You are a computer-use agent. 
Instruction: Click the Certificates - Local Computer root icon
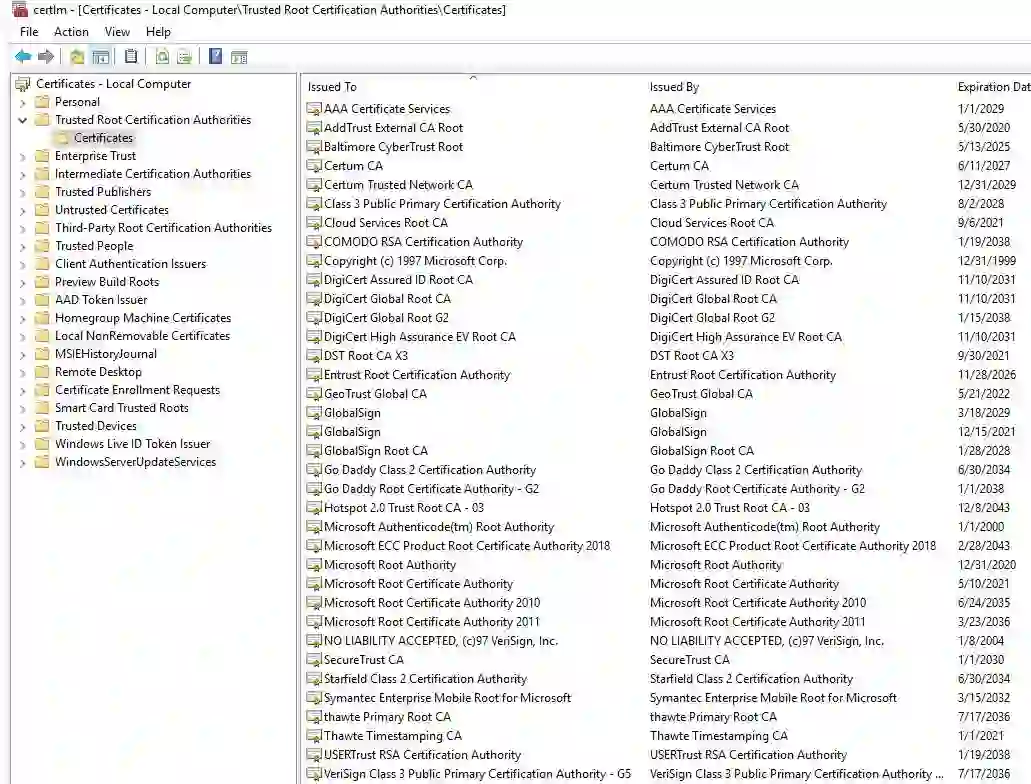23,84
